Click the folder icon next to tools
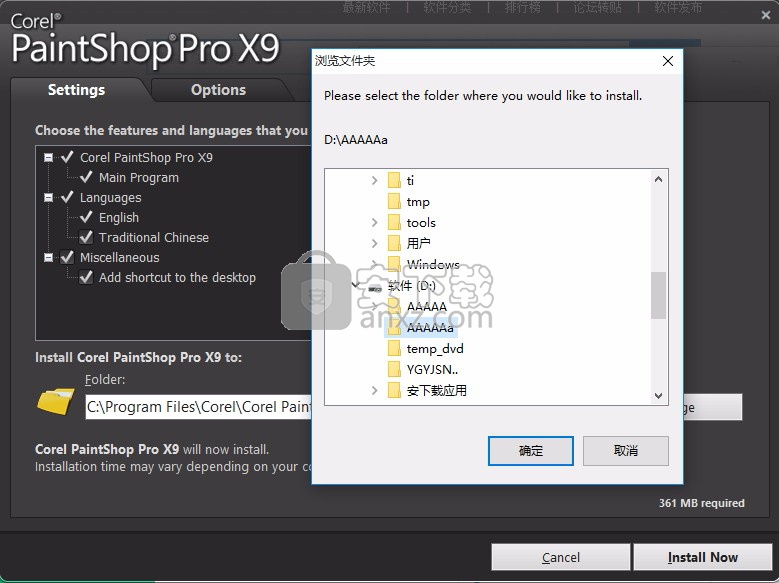Screen dimensions: 779x583 (394, 222)
